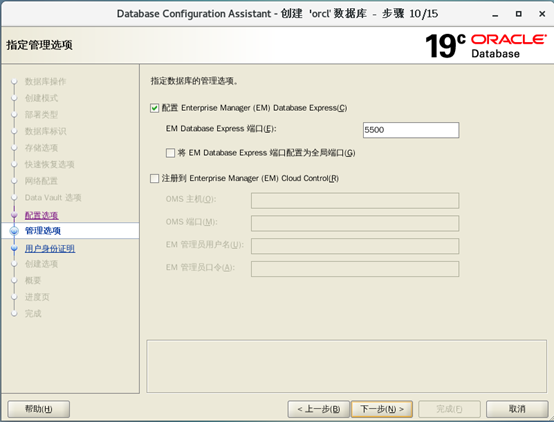Click the 完成(F) finish button

pos(449,409)
